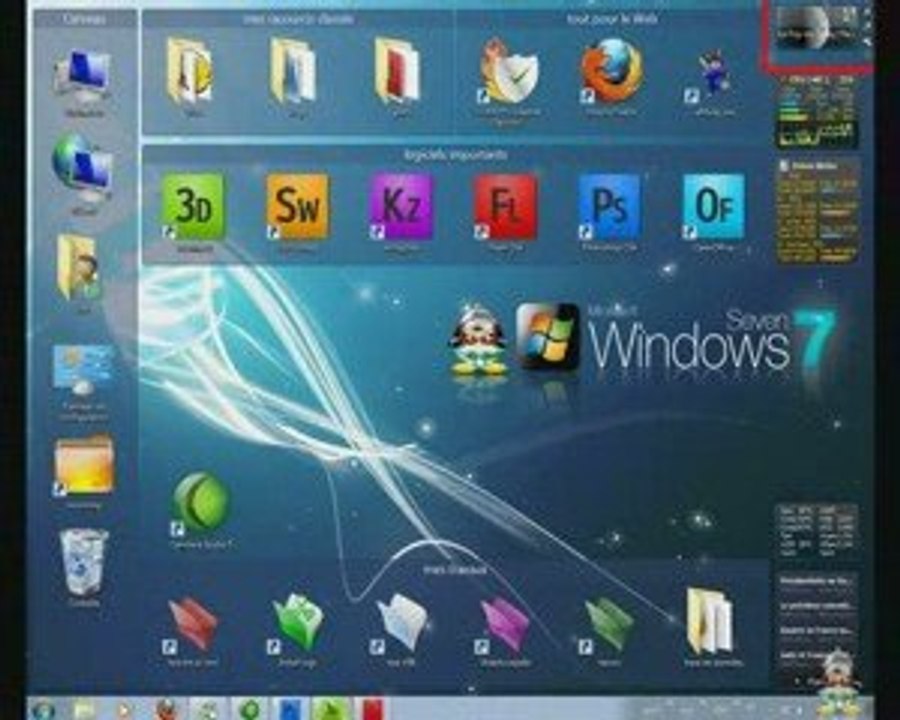Open the Recycle Bin
This screenshot has width=900, height=720.
click(x=84, y=562)
